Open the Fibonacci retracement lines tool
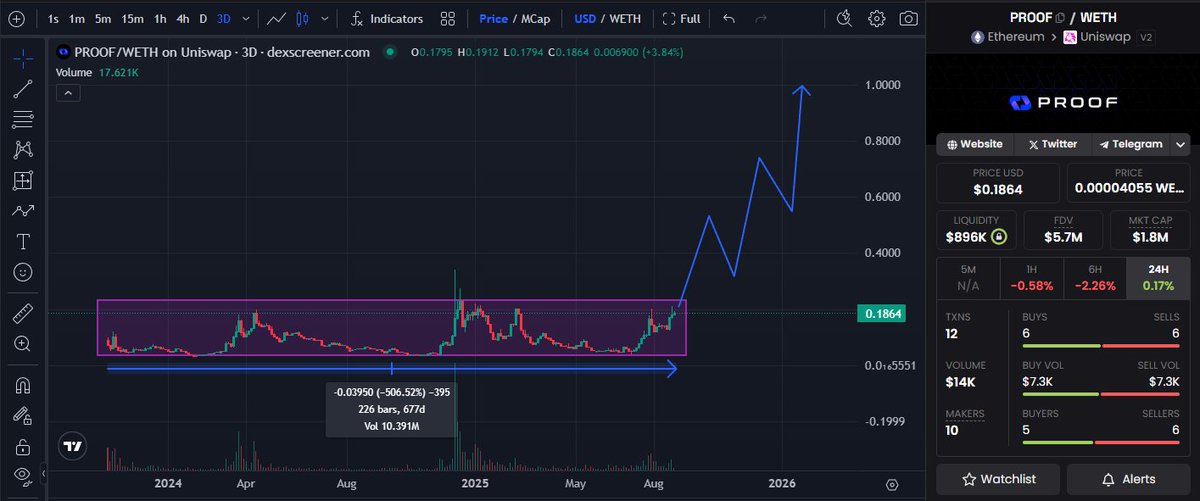Image resolution: width=1200 pixels, height=501 pixels. point(22,119)
